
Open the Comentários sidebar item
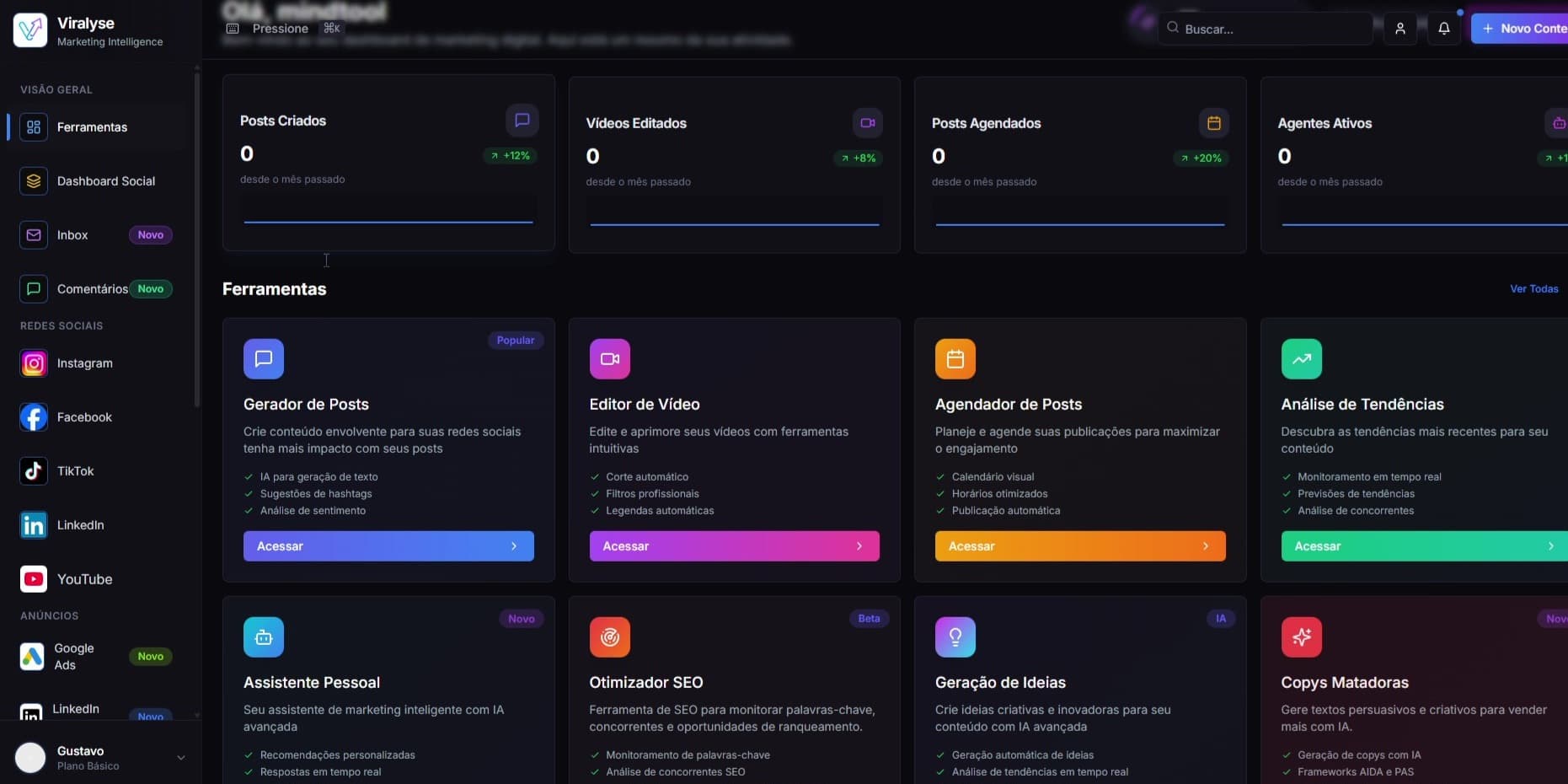point(92,289)
